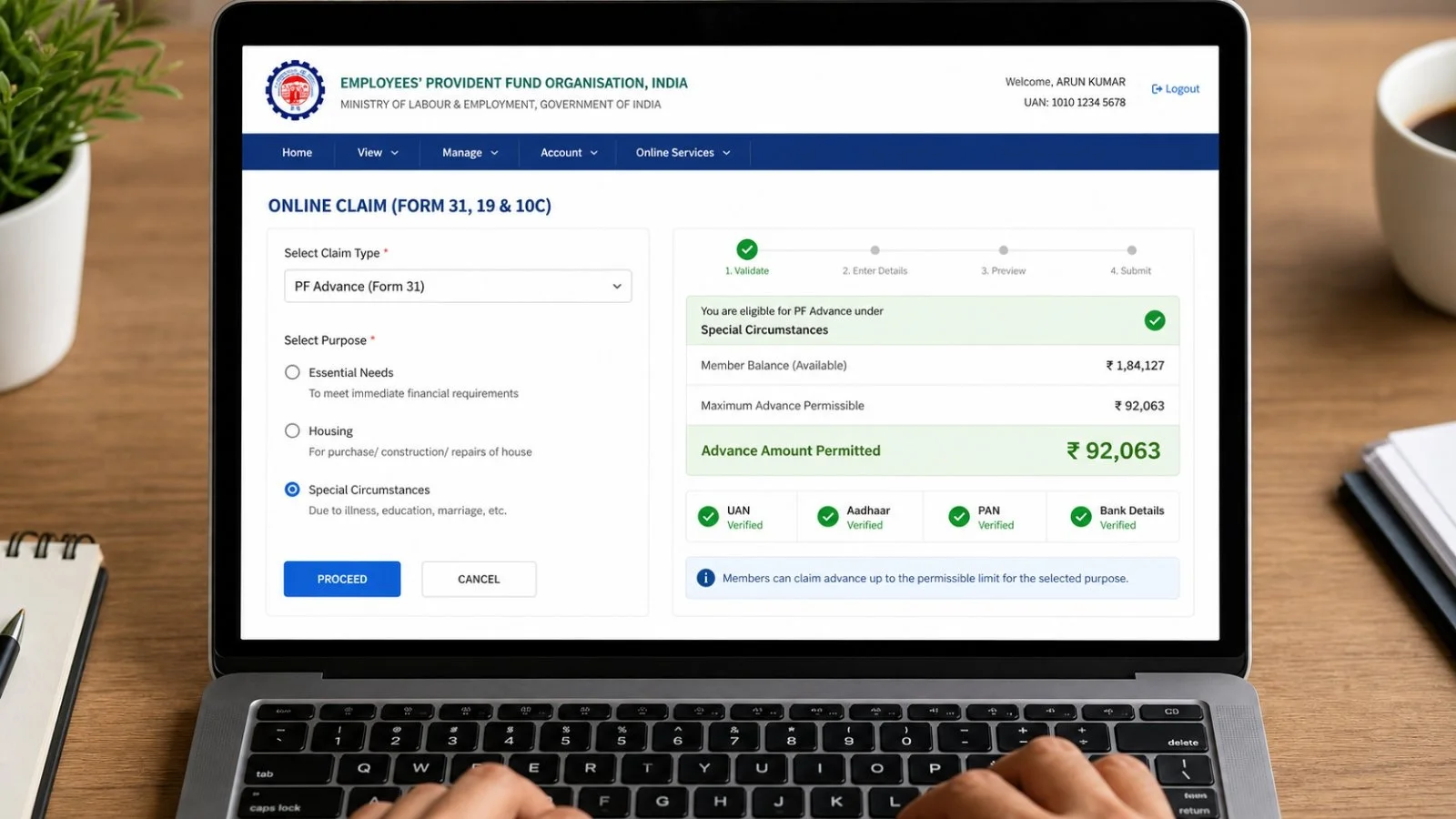The width and height of the screenshot is (1456, 819).
Task: Click 'To meet immediate financial requirements' text
Action: pos(413,394)
